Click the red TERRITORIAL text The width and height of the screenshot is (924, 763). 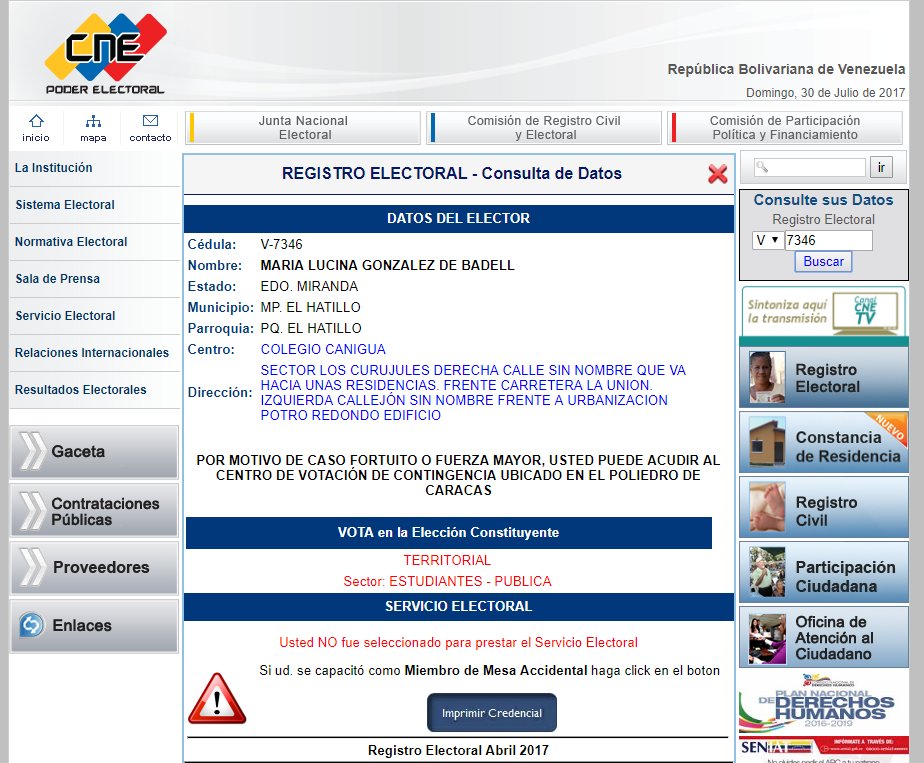coord(447,560)
